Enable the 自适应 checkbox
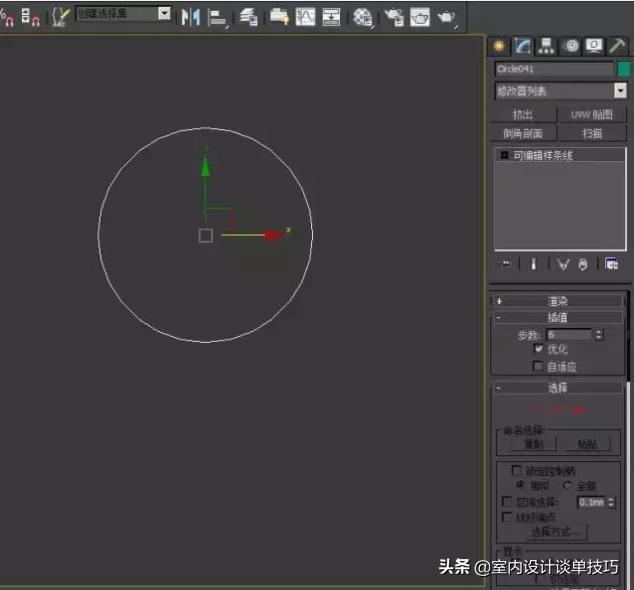Viewport: 634px width, 590px height. click(538, 366)
